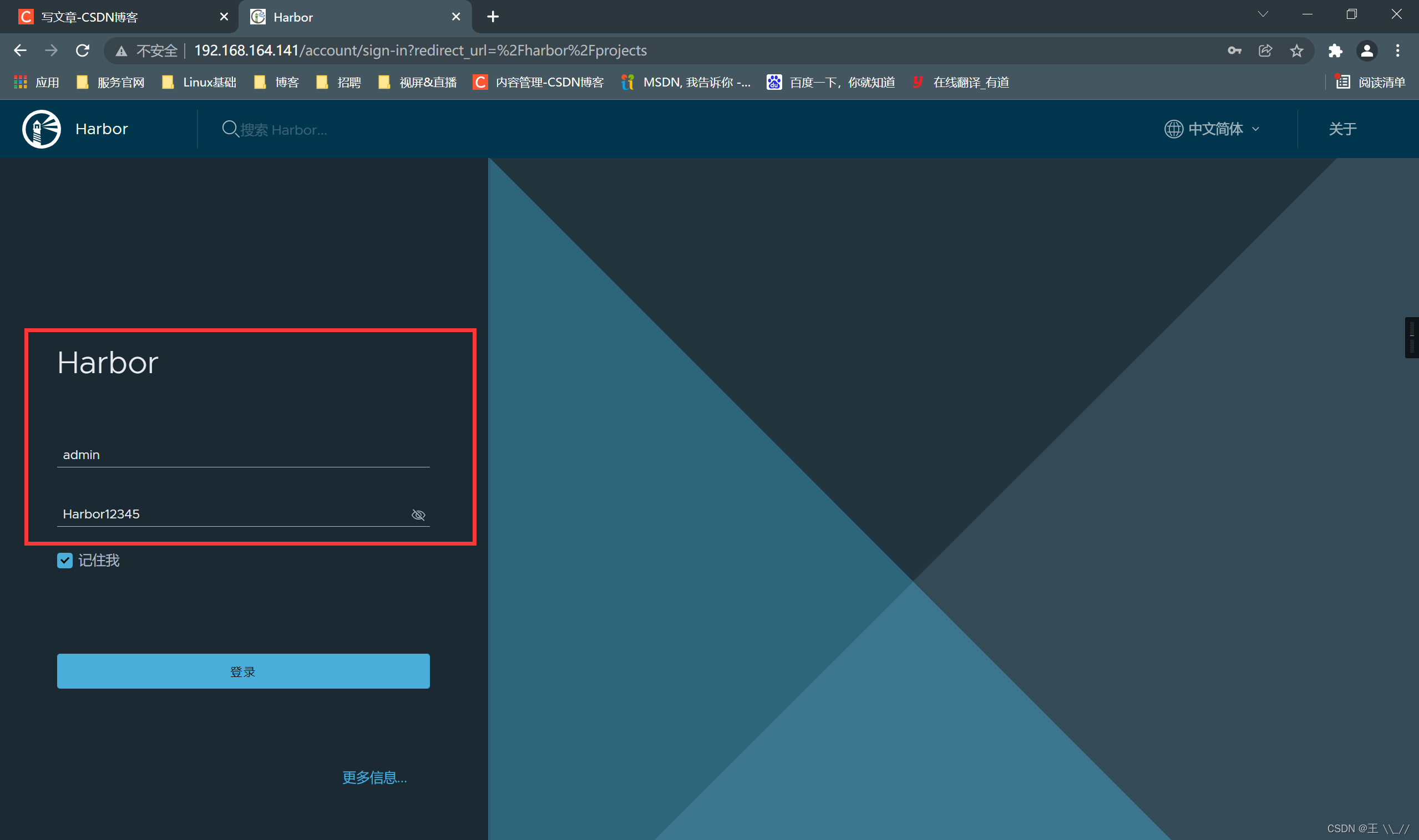Click the browser forward arrow
This screenshot has width=1419, height=840.
(x=52, y=50)
